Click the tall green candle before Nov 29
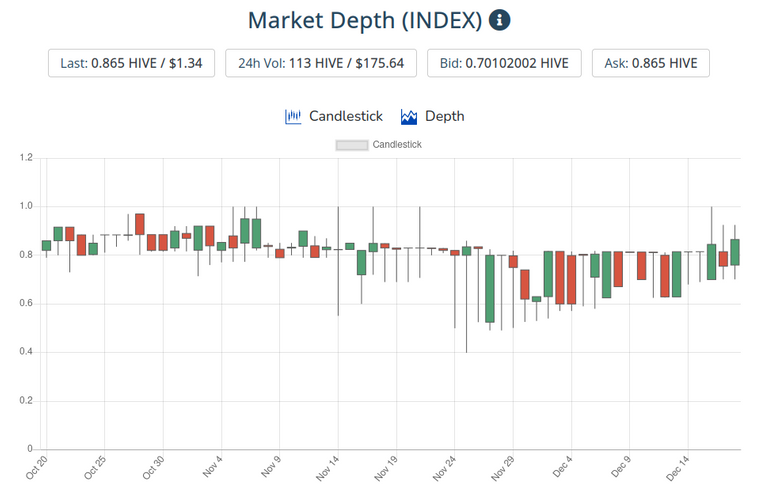The height and width of the screenshot is (499, 768). [489, 288]
